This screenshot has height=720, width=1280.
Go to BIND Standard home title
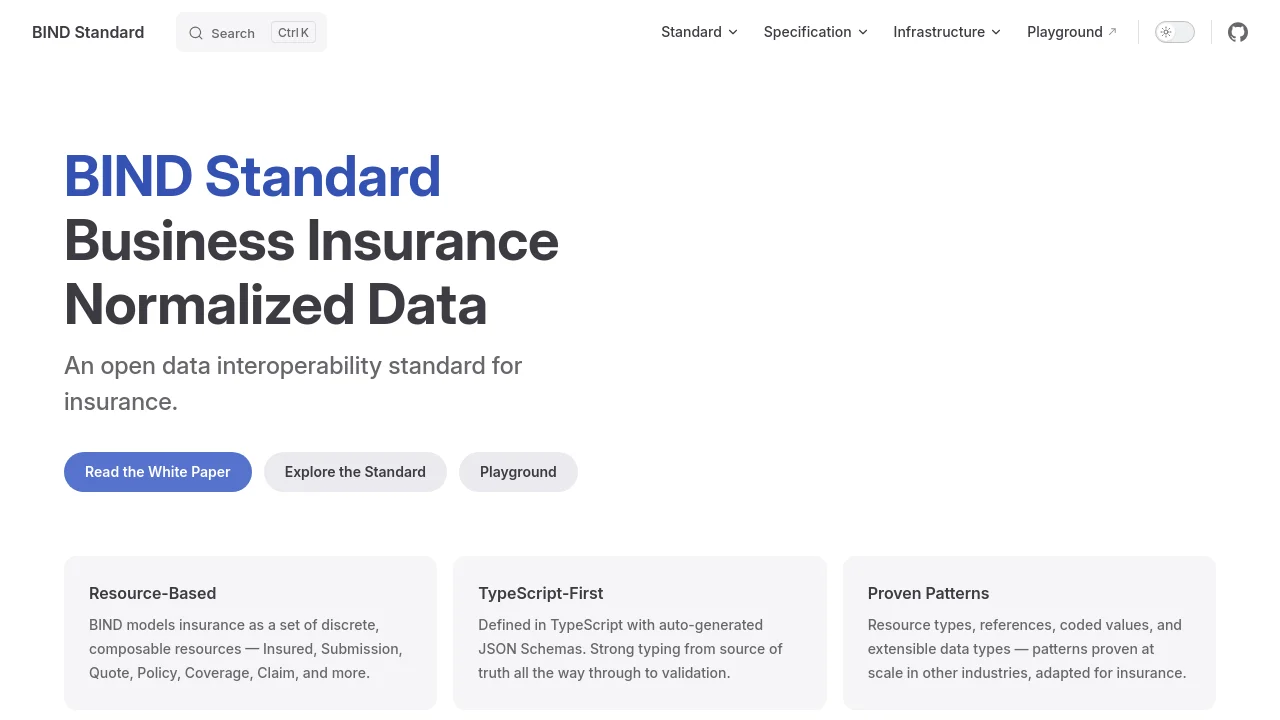(x=88, y=32)
